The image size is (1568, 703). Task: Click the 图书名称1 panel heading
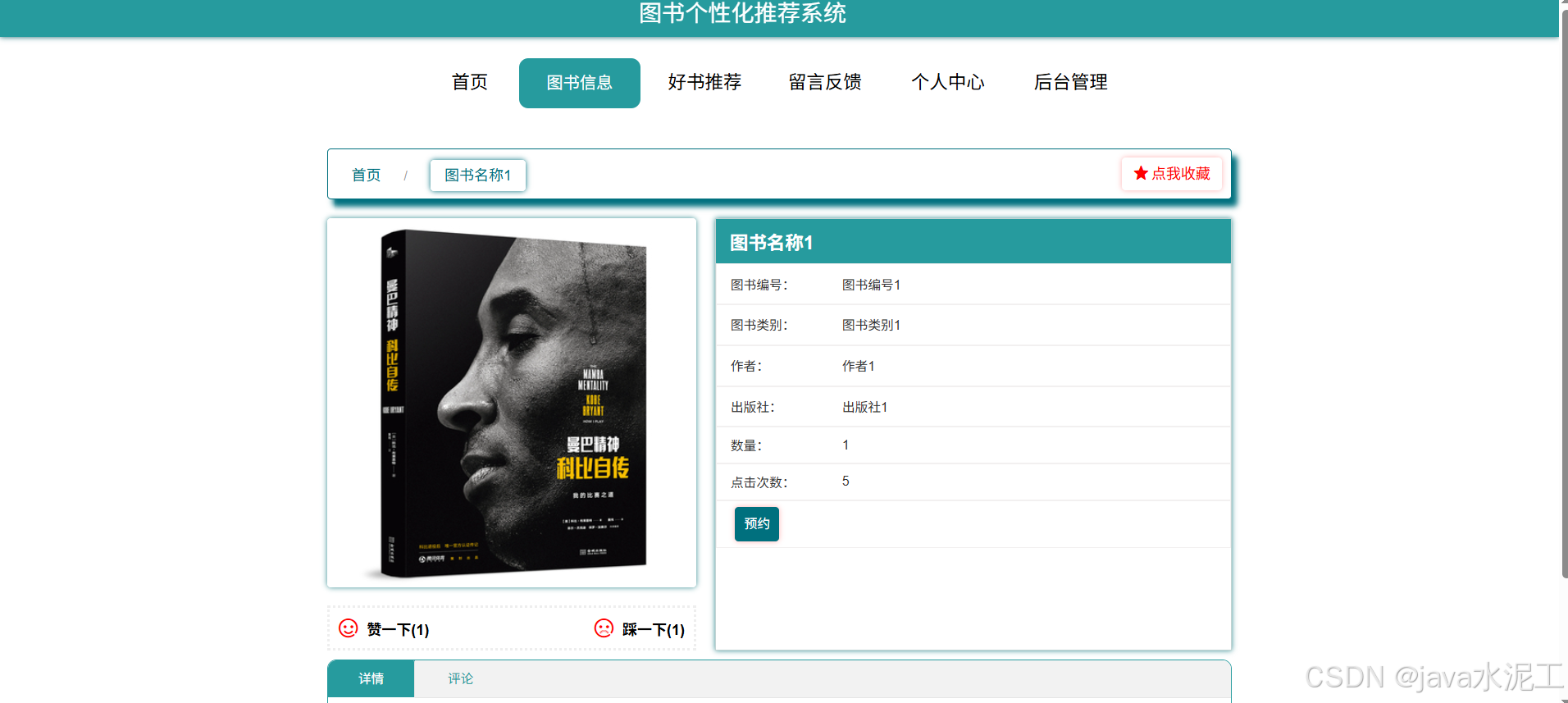pyautogui.click(x=772, y=243)
